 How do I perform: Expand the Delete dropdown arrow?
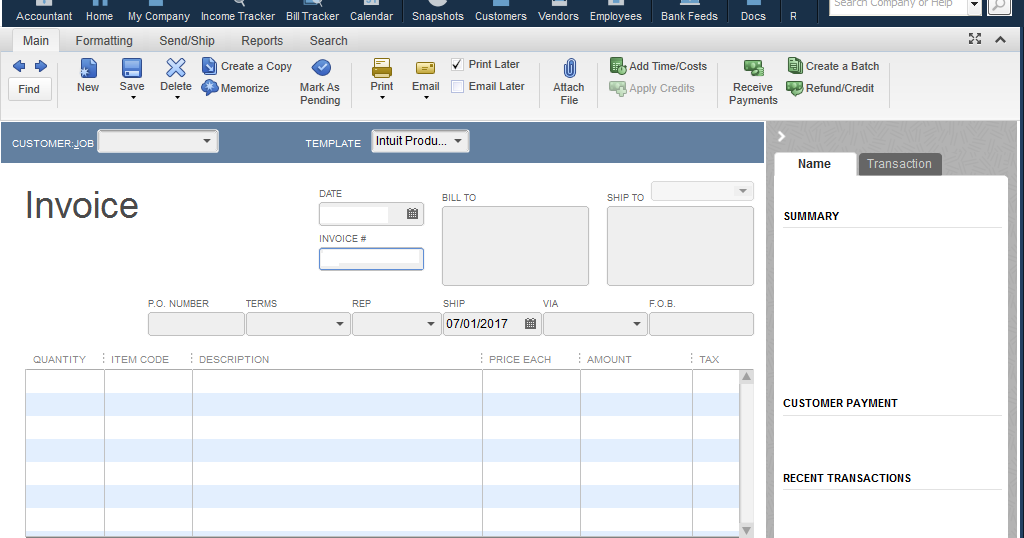[x=177, y=98]
